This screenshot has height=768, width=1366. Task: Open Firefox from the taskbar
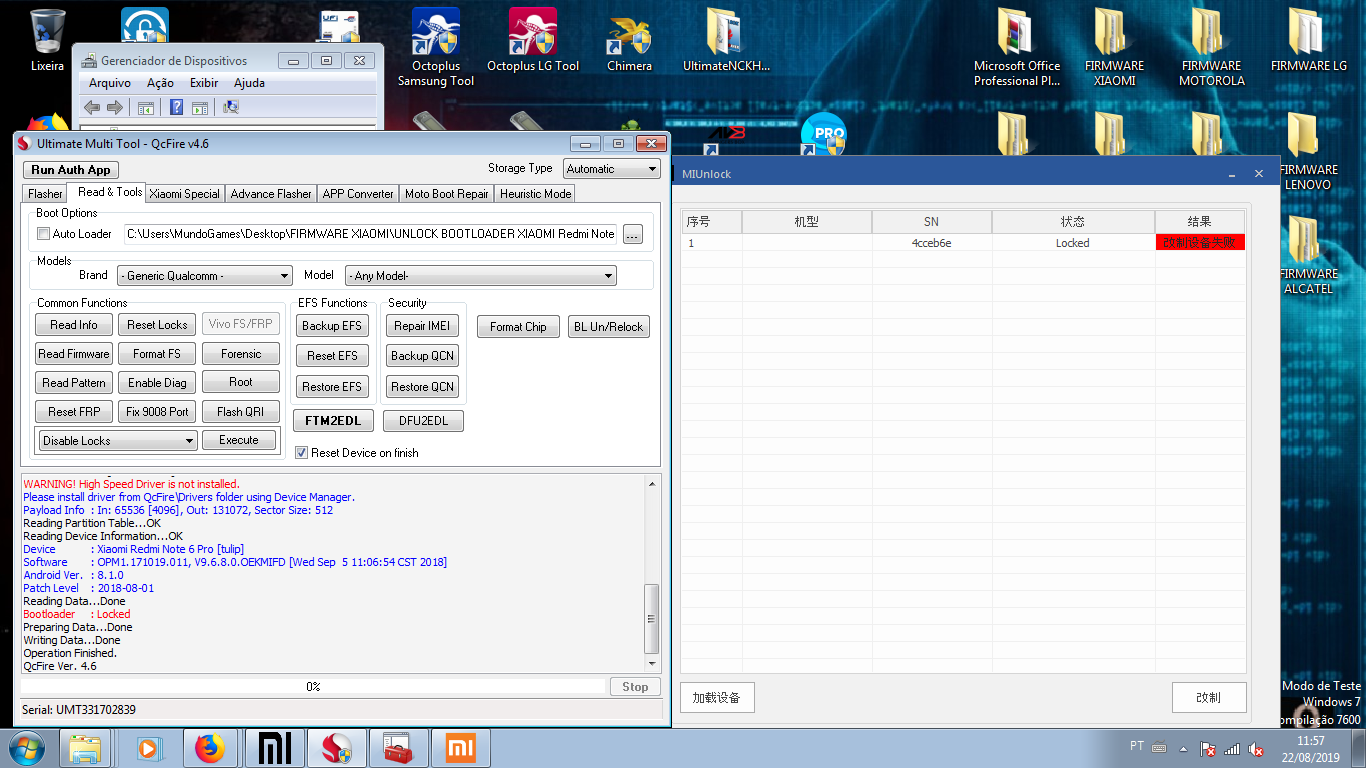[x=210, y=748]
